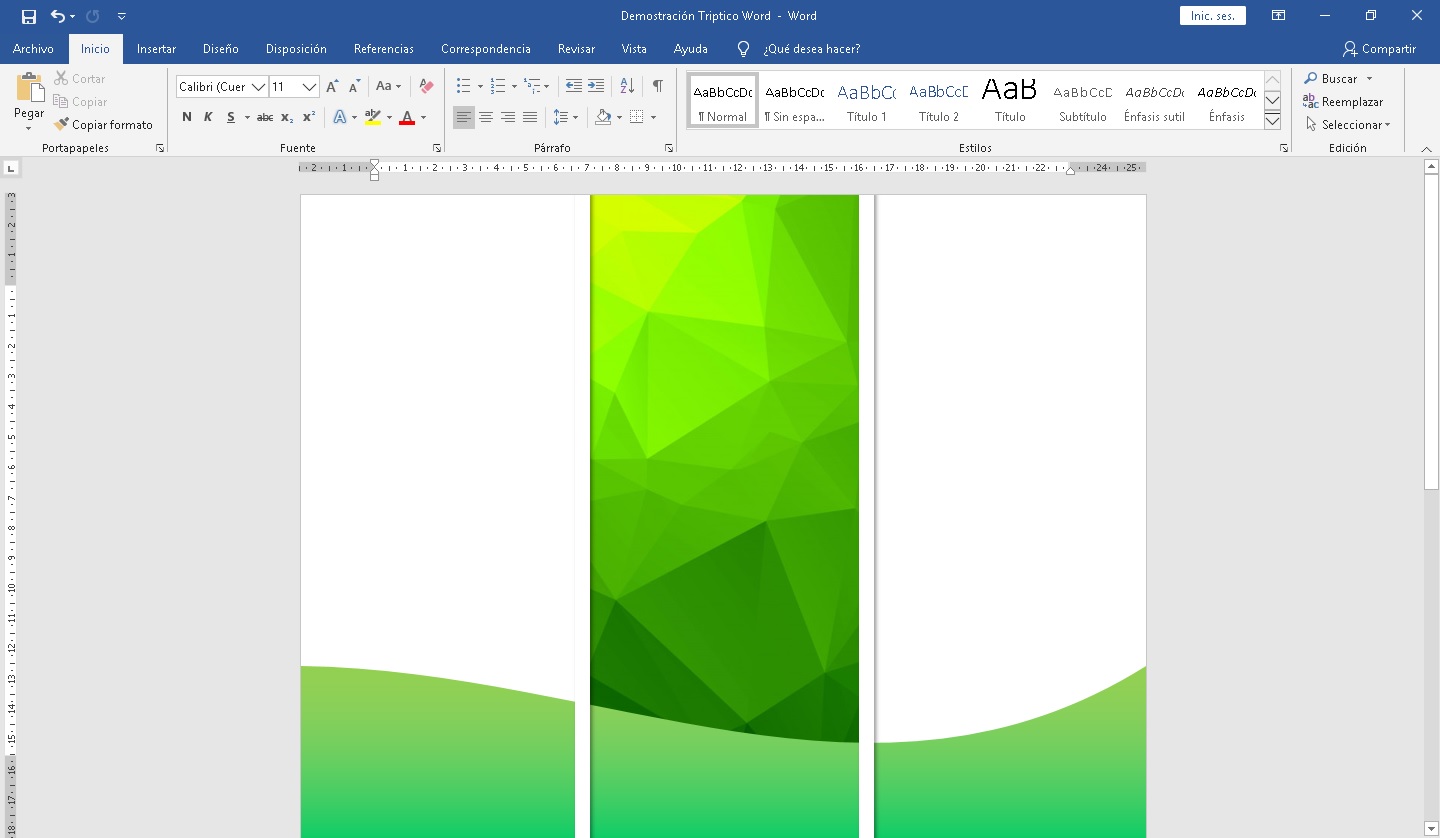The height and width of the screenshot is (838, 1440).
Task: Collapse the ribbon with the chevron
Action: 1426,148
